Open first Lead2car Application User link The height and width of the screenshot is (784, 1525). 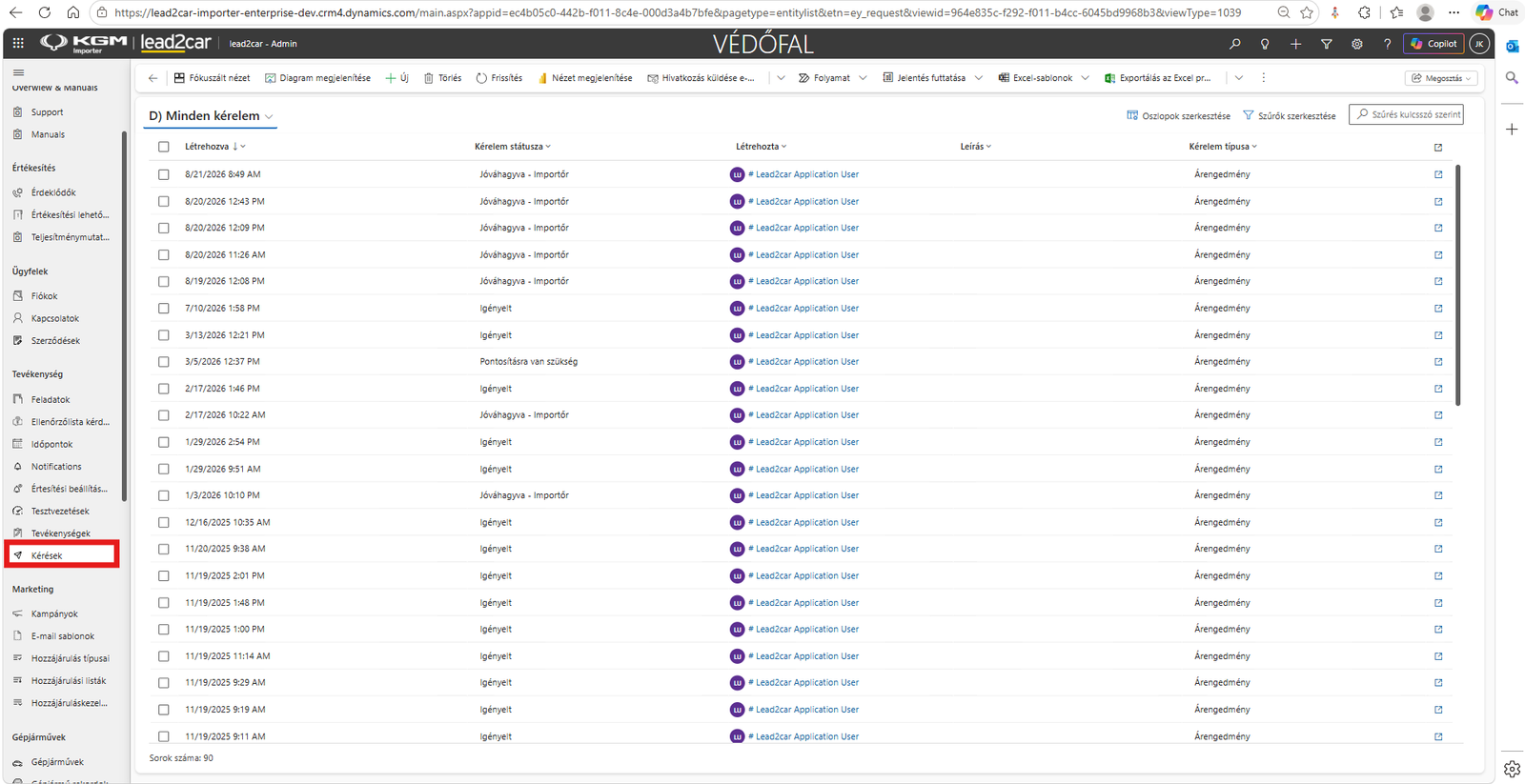point(806,174)
